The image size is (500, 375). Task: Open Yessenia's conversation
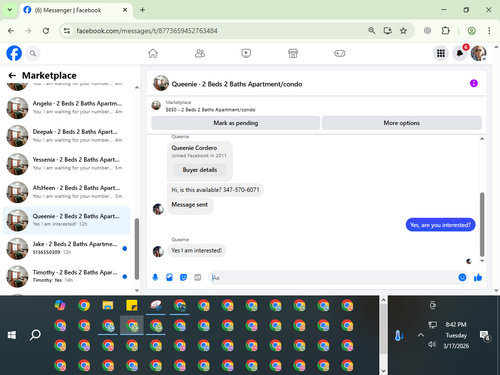tap(67, 164)
